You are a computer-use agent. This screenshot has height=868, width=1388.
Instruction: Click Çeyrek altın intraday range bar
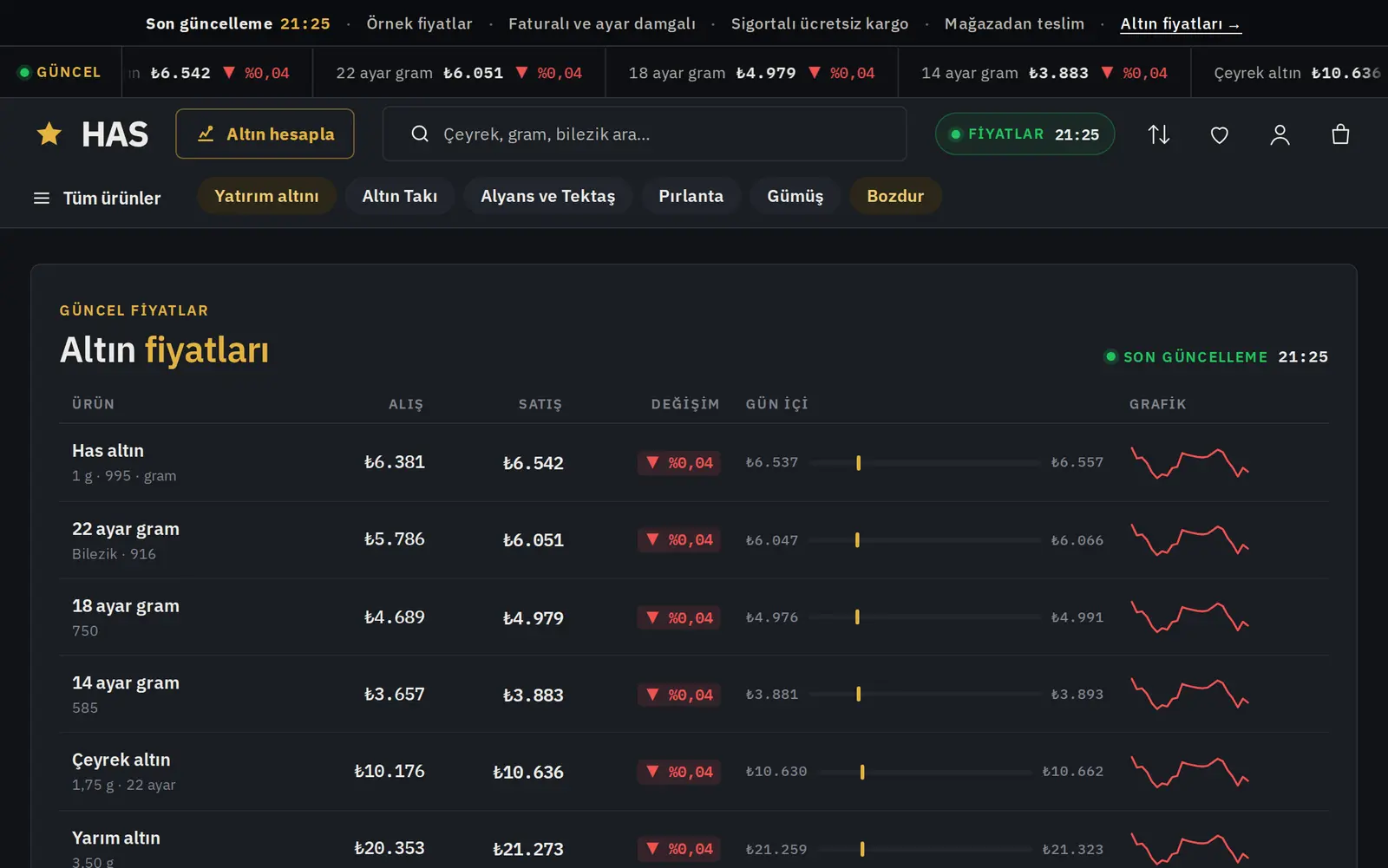click(925, 772)
